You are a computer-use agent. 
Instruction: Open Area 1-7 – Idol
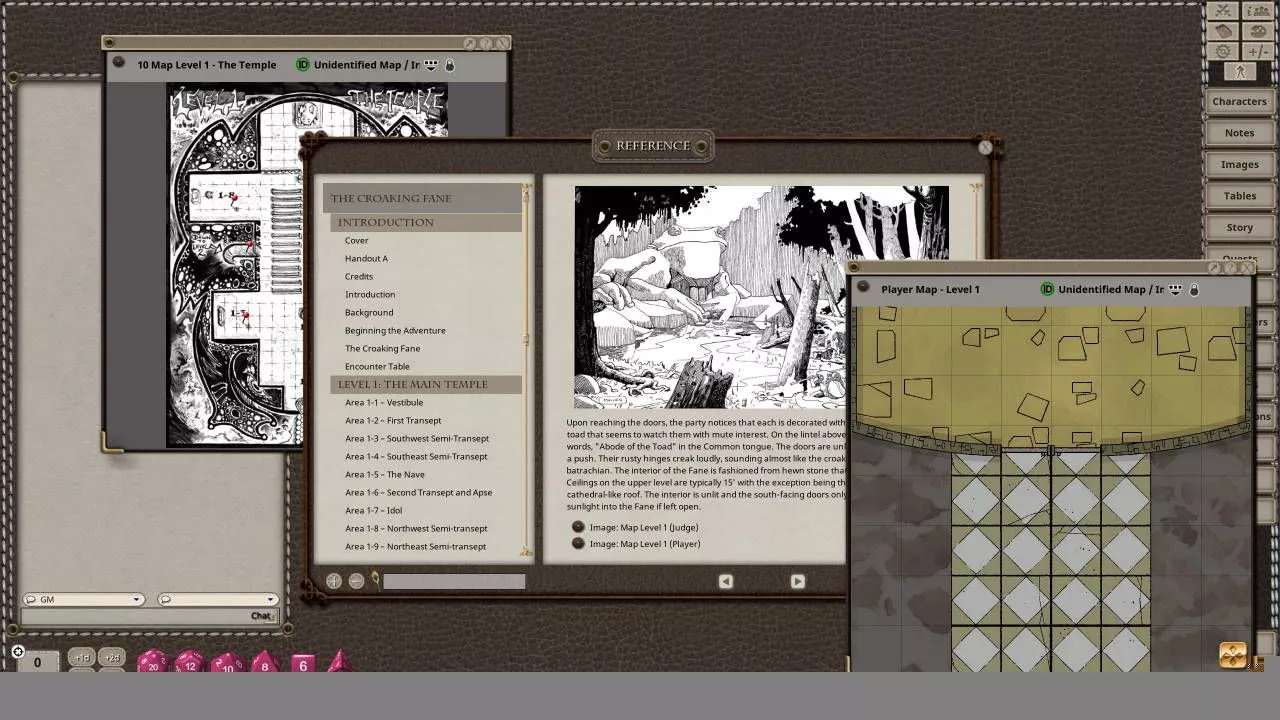(374, 510)
